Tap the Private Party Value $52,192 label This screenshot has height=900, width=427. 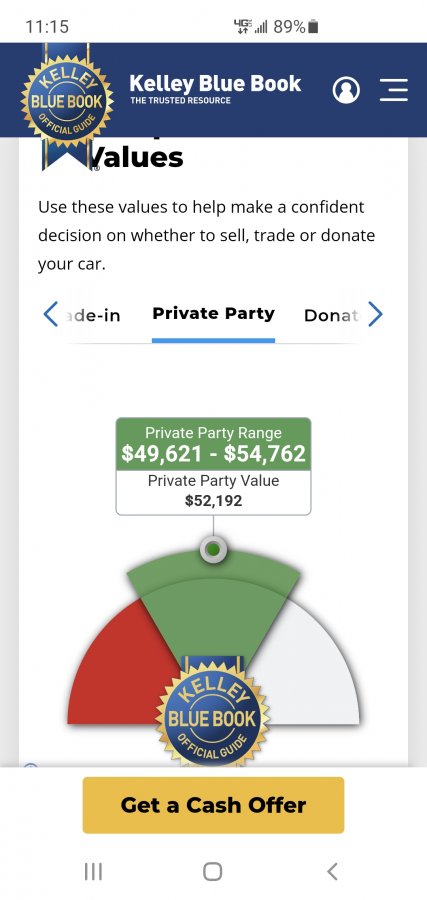[x=214, y=490]
